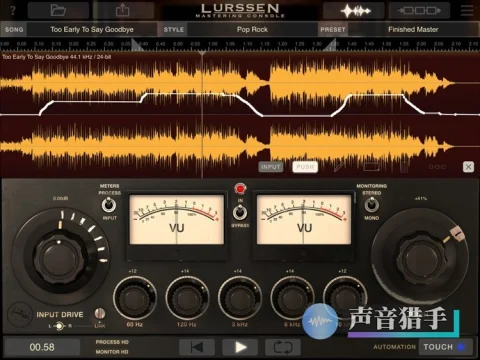Click the 6 kHz EQ knob
The image size is (480, 360).
coord(292,297)
